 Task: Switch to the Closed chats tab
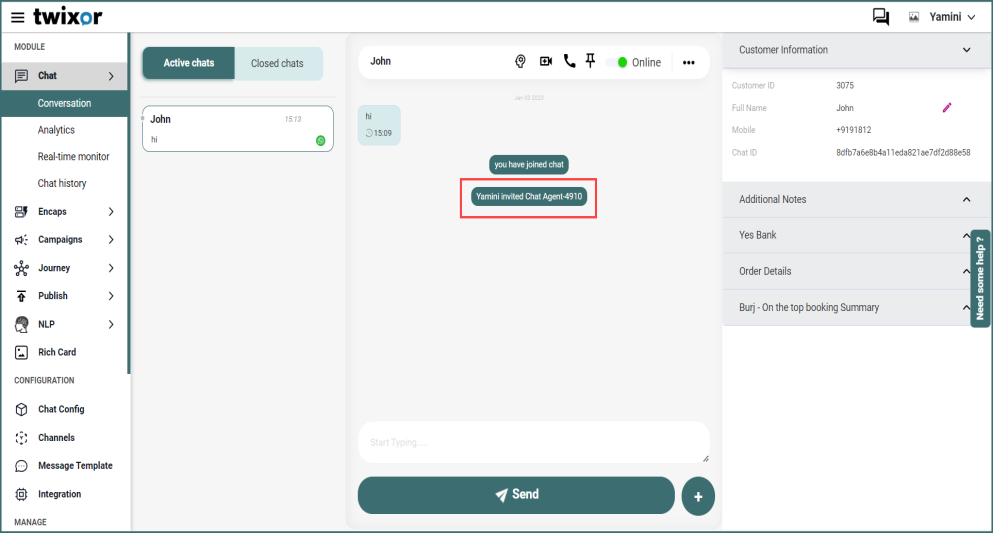pyautogui.click(x=277, y=63)
